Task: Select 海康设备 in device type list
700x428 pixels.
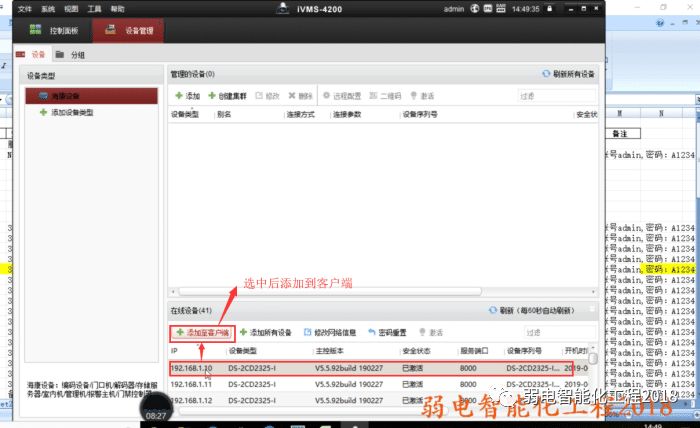Action: click(92, 96)
